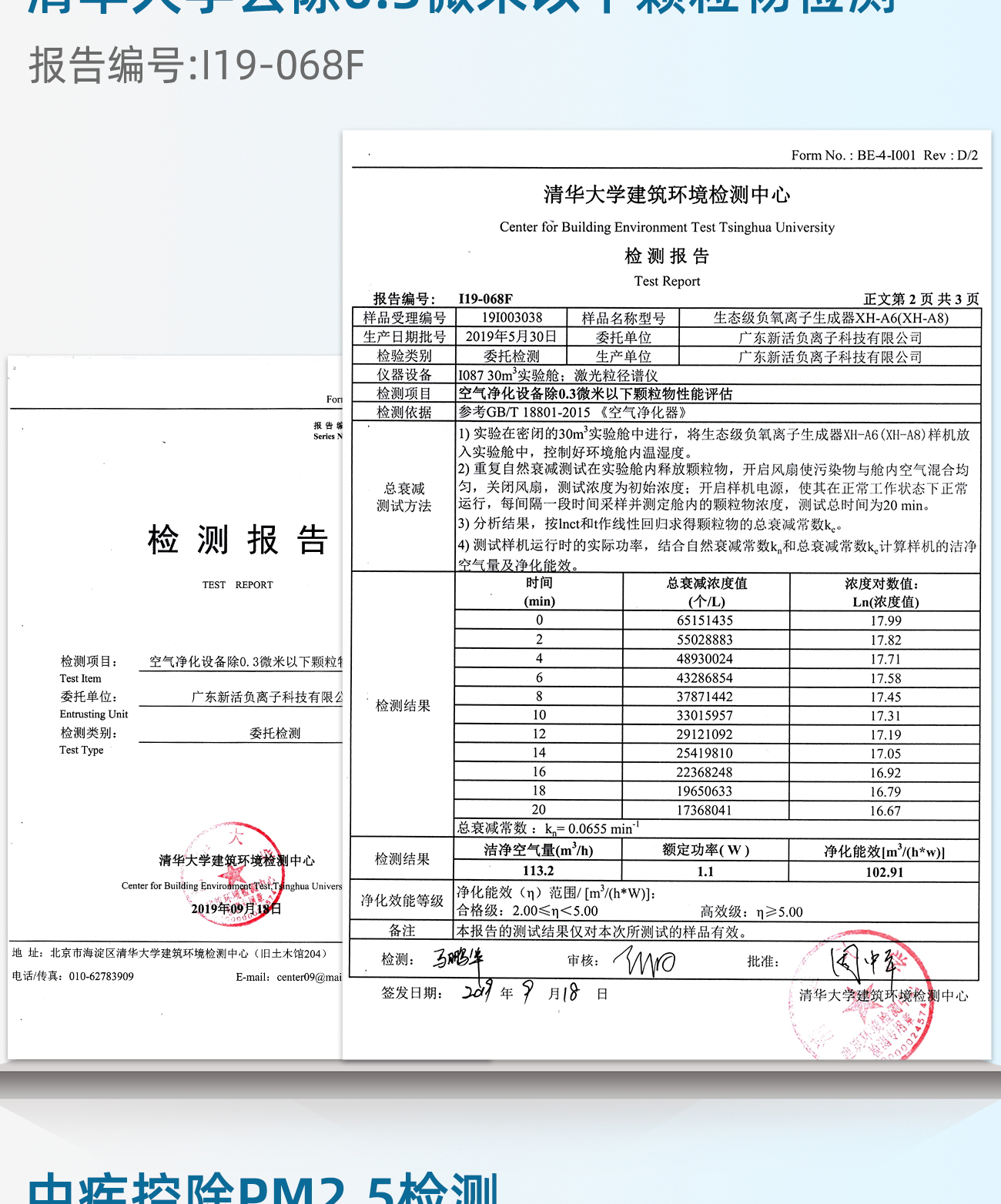1001x1204 pixels.
Task: Select Test Type label on cover page
Action: pos(81,750)
